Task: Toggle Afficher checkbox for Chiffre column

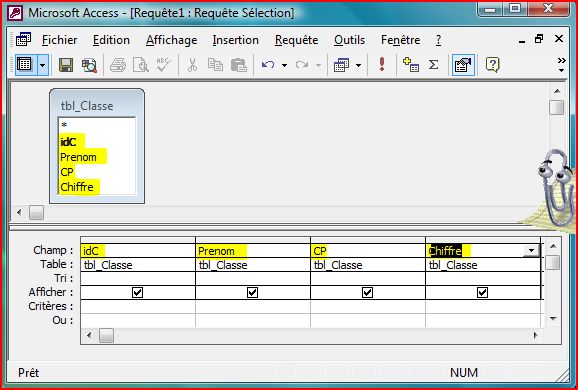Action: point(482,292)
